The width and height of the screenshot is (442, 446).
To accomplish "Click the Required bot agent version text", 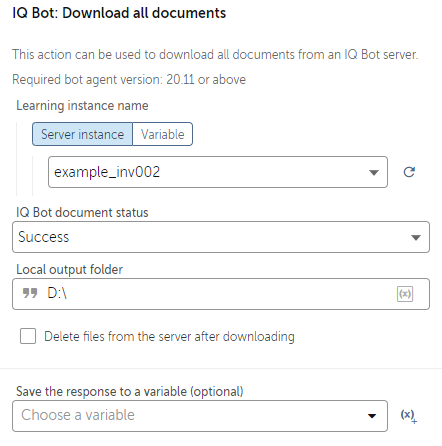I will (x=129, y=80).
